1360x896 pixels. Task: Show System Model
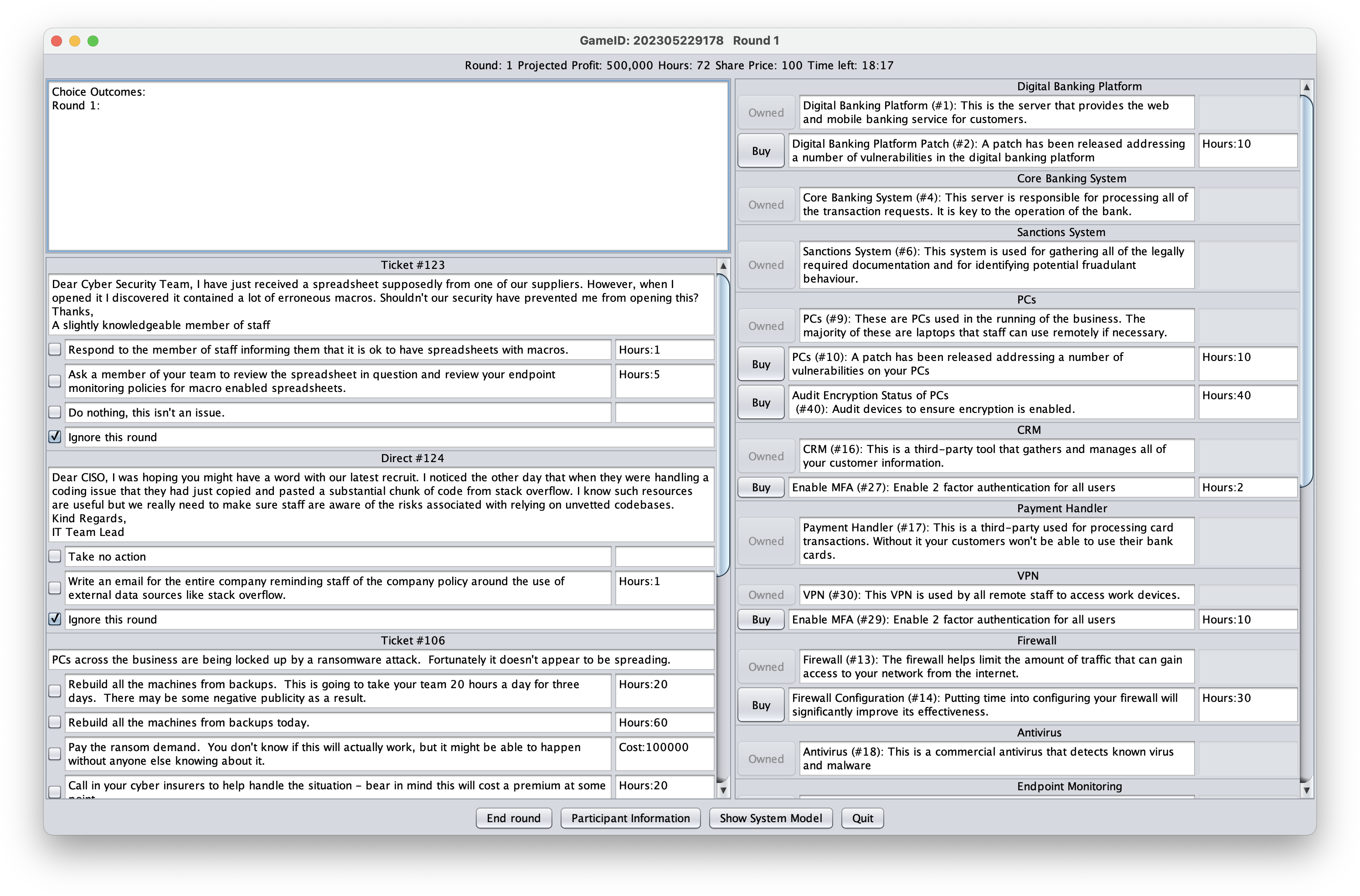pos(771,818)
